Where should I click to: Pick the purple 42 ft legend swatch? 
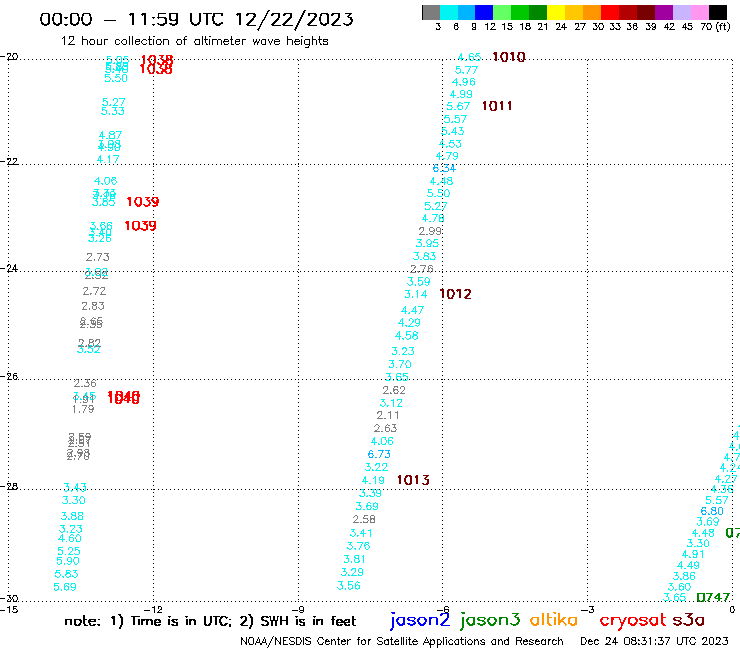[x=664, y=12]
